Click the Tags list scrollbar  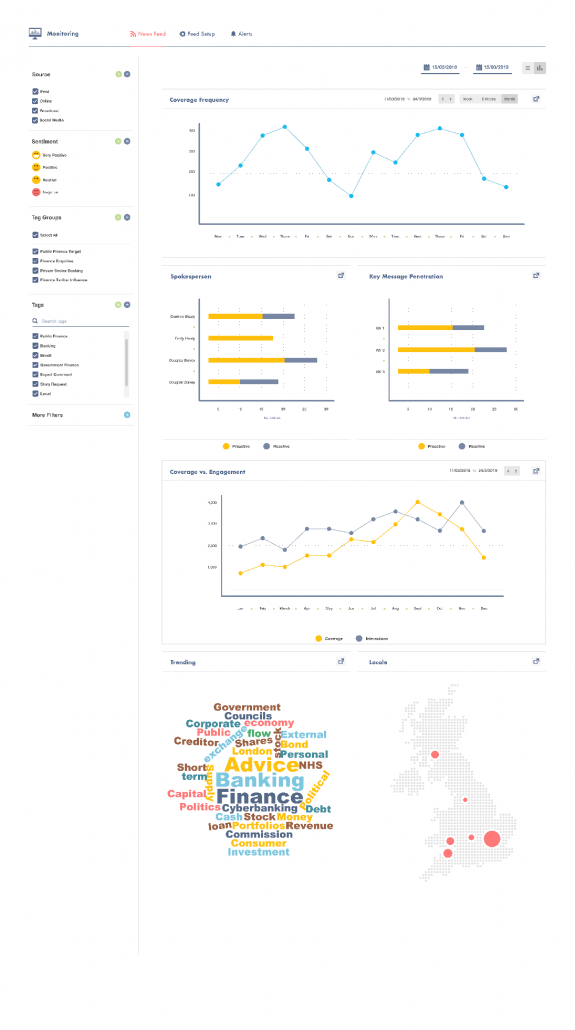(x=127, y=365)
